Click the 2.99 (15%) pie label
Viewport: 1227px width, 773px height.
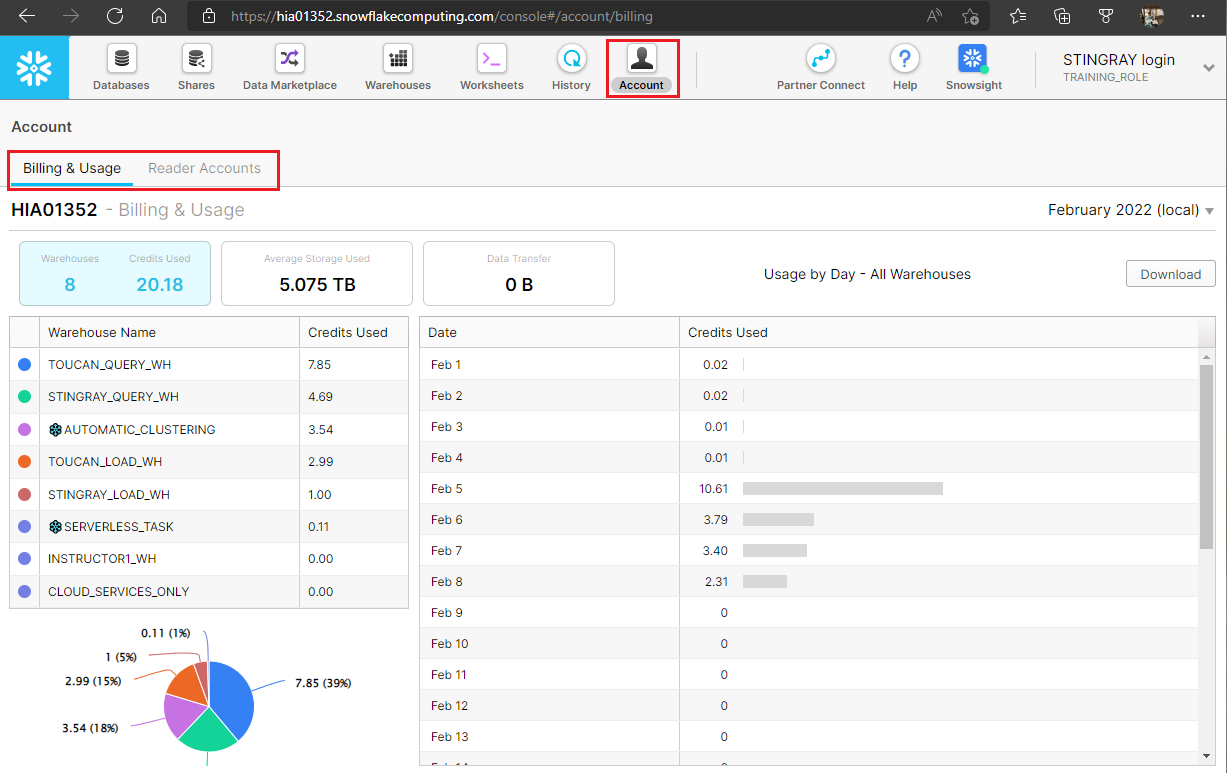pyautogui.click(x=92, y=681)
